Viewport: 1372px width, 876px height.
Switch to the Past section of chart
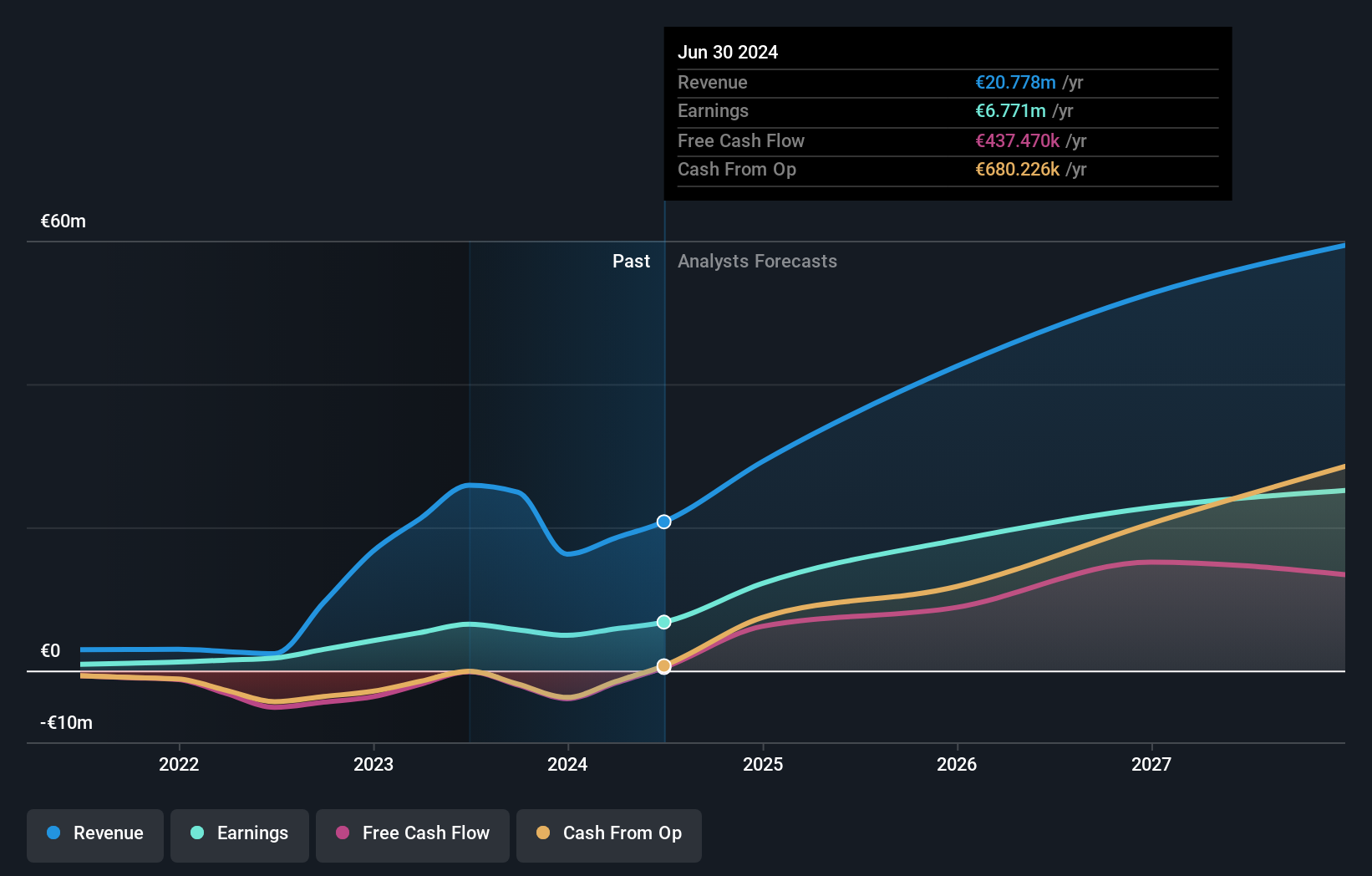(631, 261)
